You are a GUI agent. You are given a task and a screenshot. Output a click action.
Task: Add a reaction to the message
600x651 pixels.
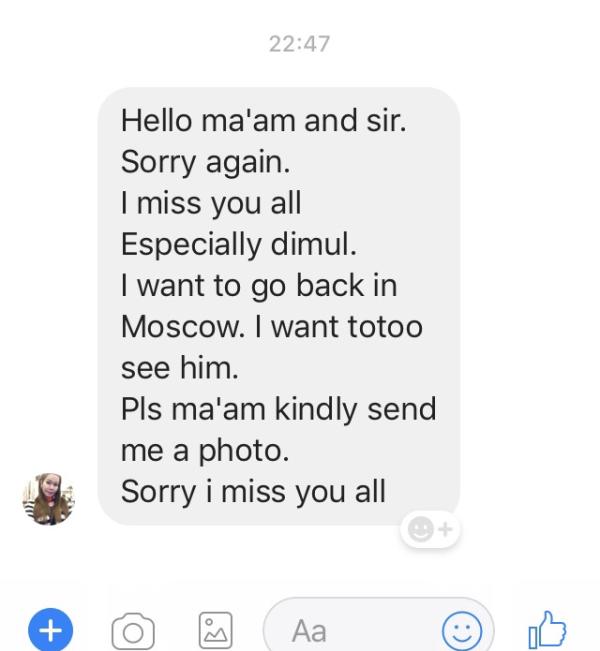pos(430,529)
